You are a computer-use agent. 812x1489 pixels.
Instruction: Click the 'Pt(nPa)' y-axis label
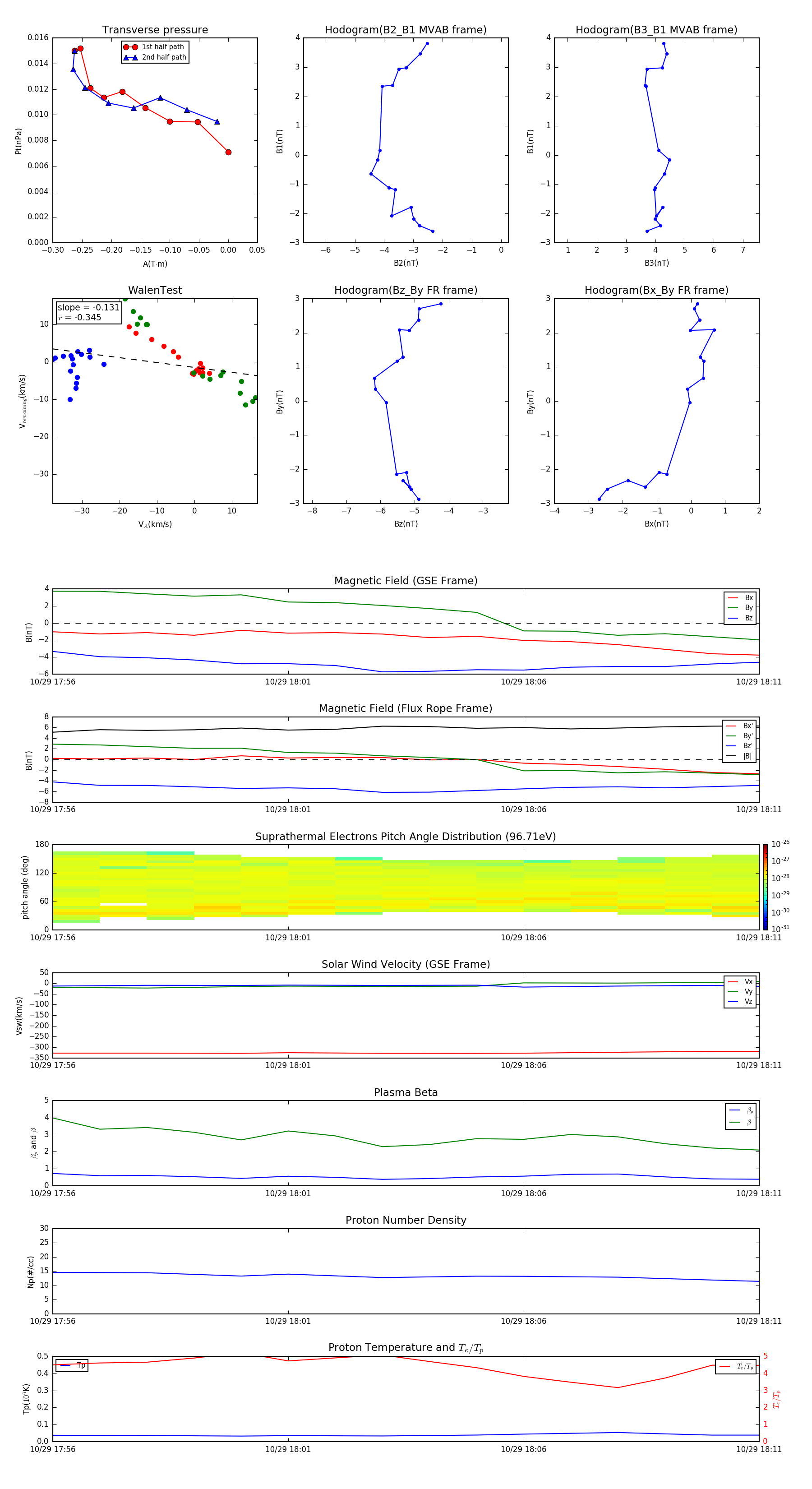click(18, 140)
